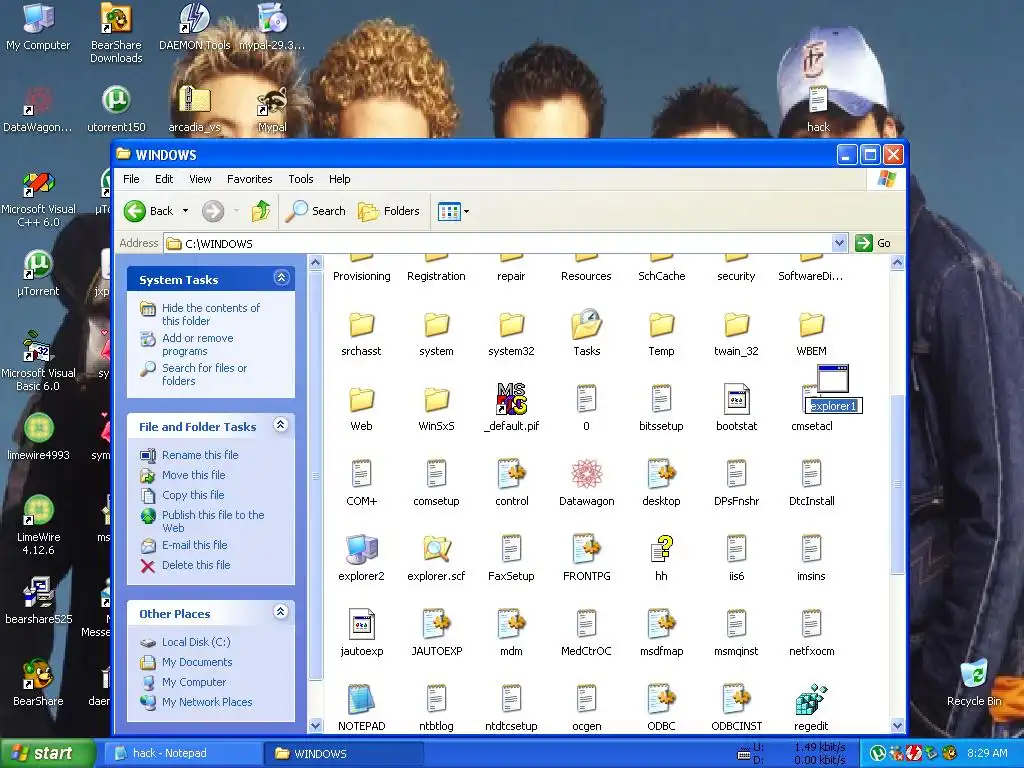Open utorrent150 desktop icon
This screenshot has height=768, width=1024.
[116, 109]
